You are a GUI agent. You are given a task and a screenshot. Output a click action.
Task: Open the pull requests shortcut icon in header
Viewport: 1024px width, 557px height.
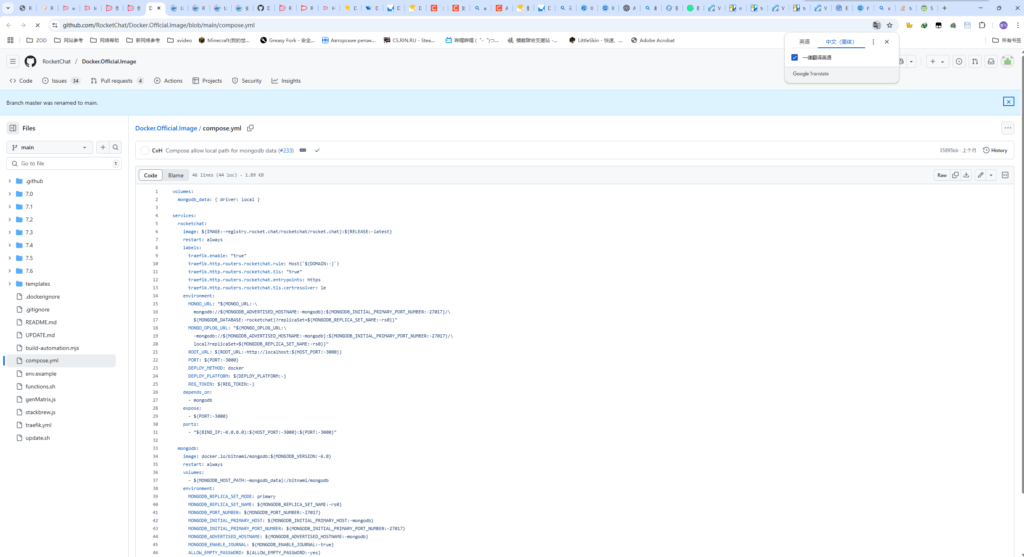975,61
